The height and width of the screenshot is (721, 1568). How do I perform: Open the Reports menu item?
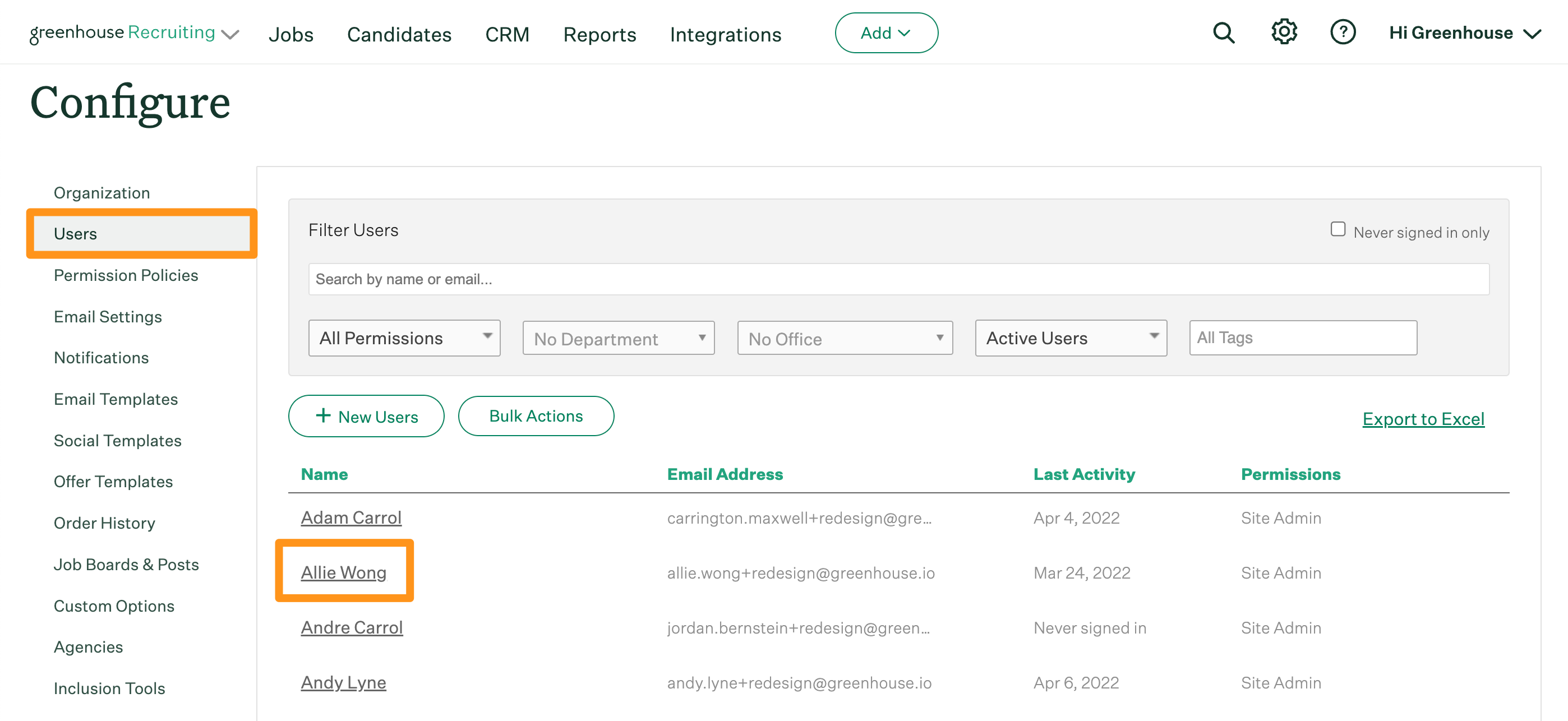pyautogui.click(x=599, y=35)
